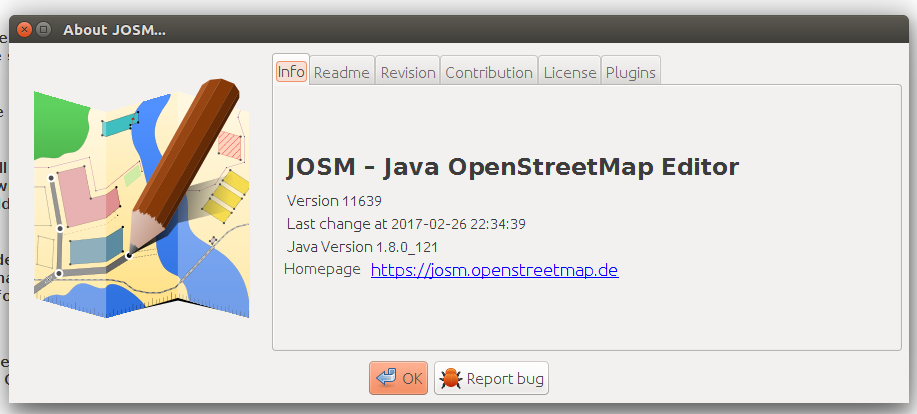This screenshot has width=917, height=414.
Task: Open the Readme tab
Action: pos(342,73)
